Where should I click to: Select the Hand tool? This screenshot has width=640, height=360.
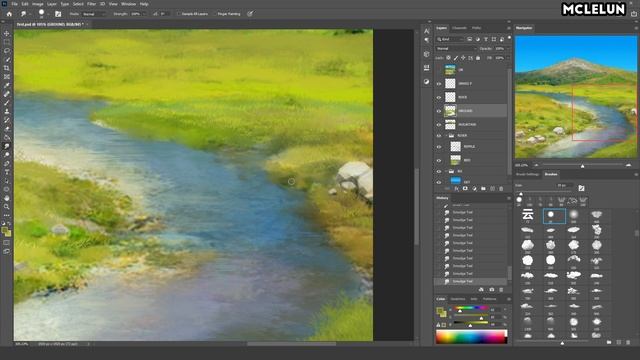[7, 198]
